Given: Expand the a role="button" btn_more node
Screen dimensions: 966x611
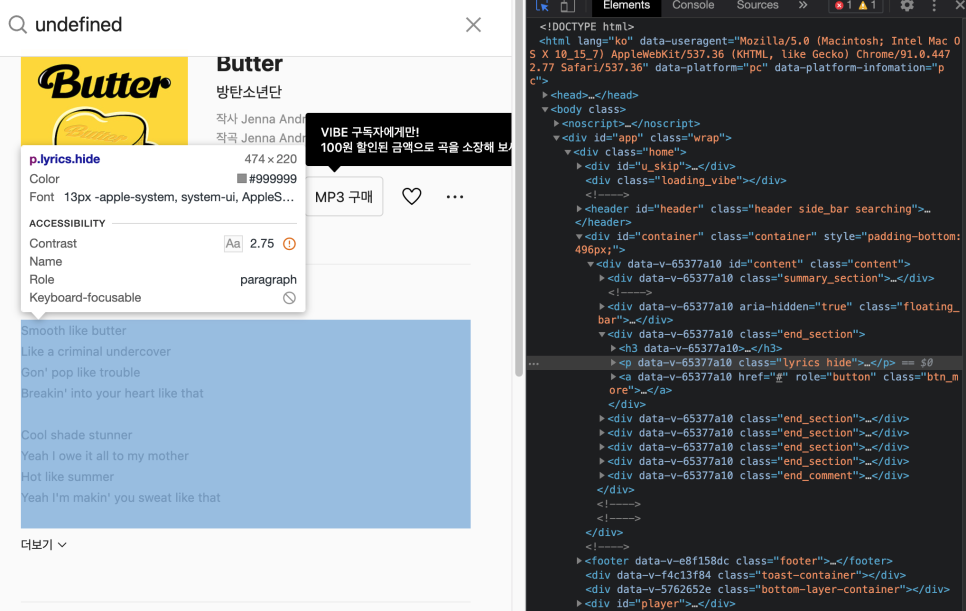Looking at the screenshot, I should pyautogui.click(x=613, y=376).
